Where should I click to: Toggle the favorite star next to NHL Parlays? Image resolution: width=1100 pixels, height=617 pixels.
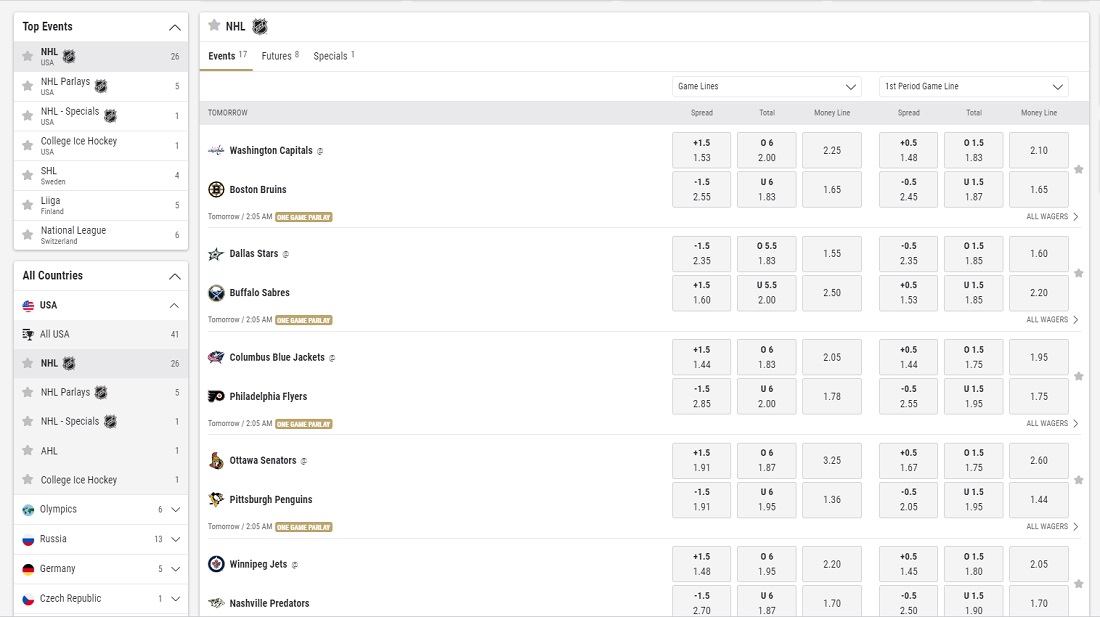(x=27, y=86)
